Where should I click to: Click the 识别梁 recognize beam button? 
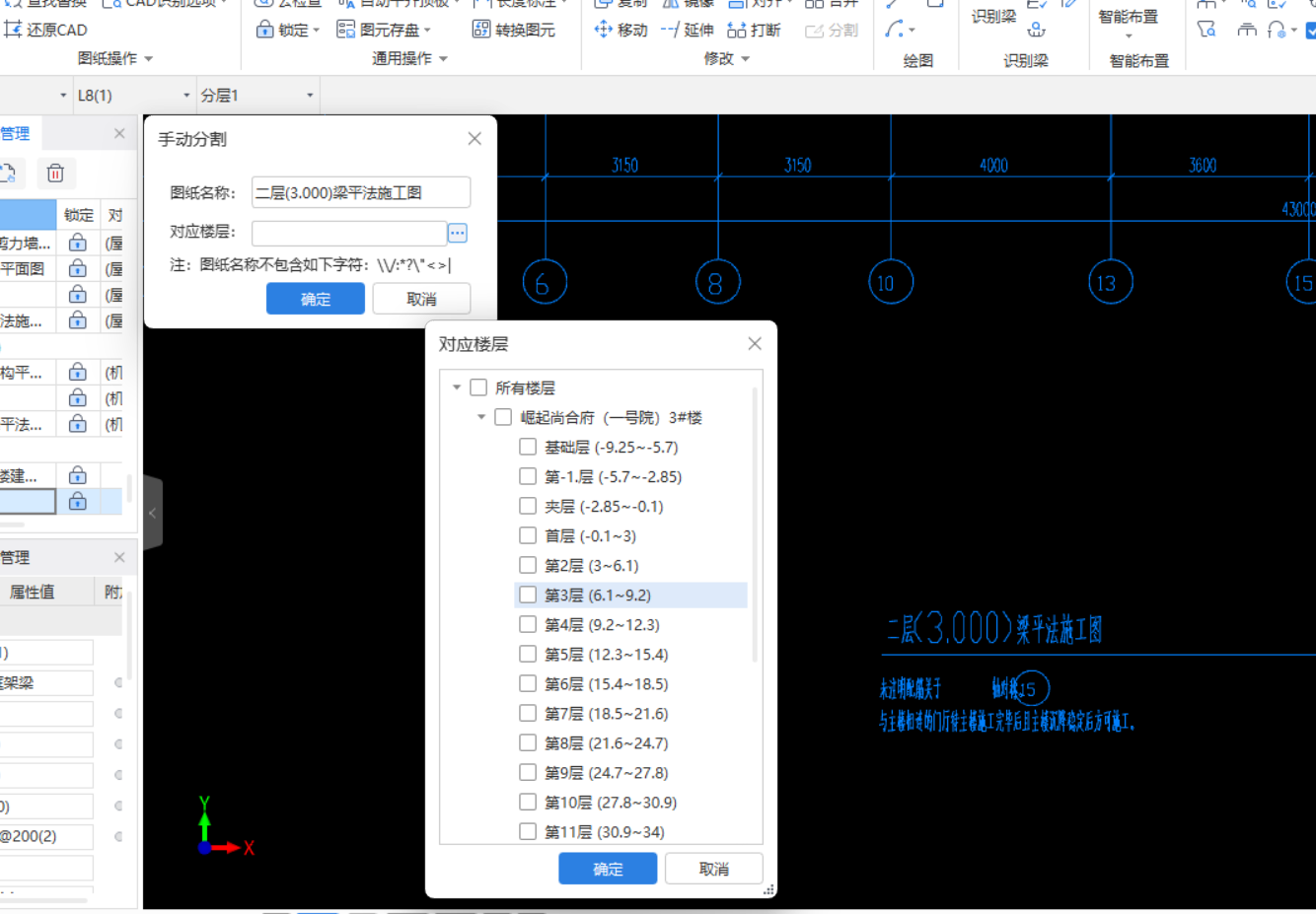click(x=993, y=16)
